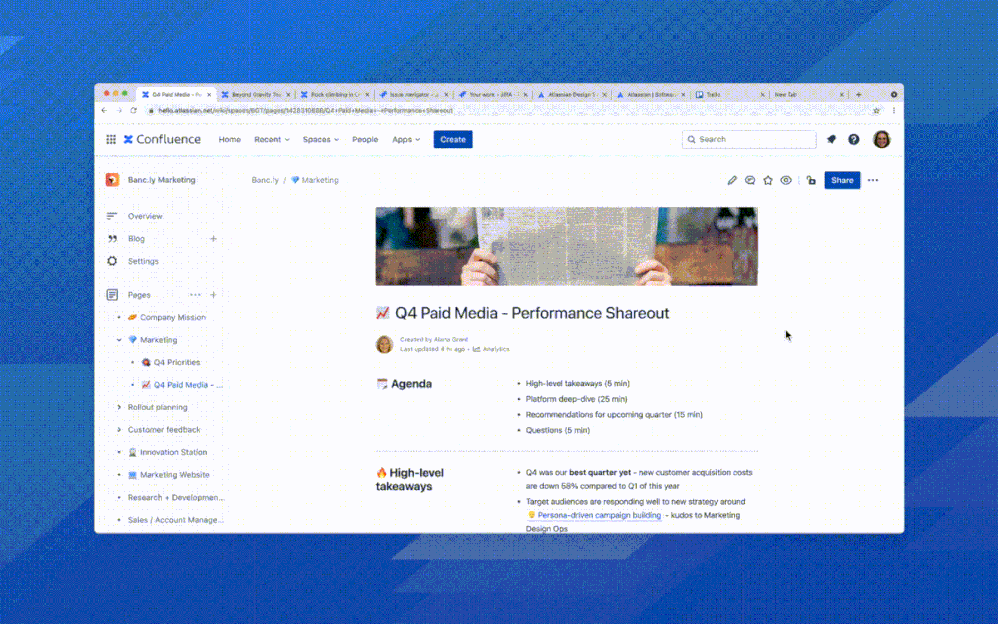Viewport: 998px width, 624px height.
Task: Open the Atlassian app switcher grid icon
Action: pyautogui.click(x=111, y=139)
